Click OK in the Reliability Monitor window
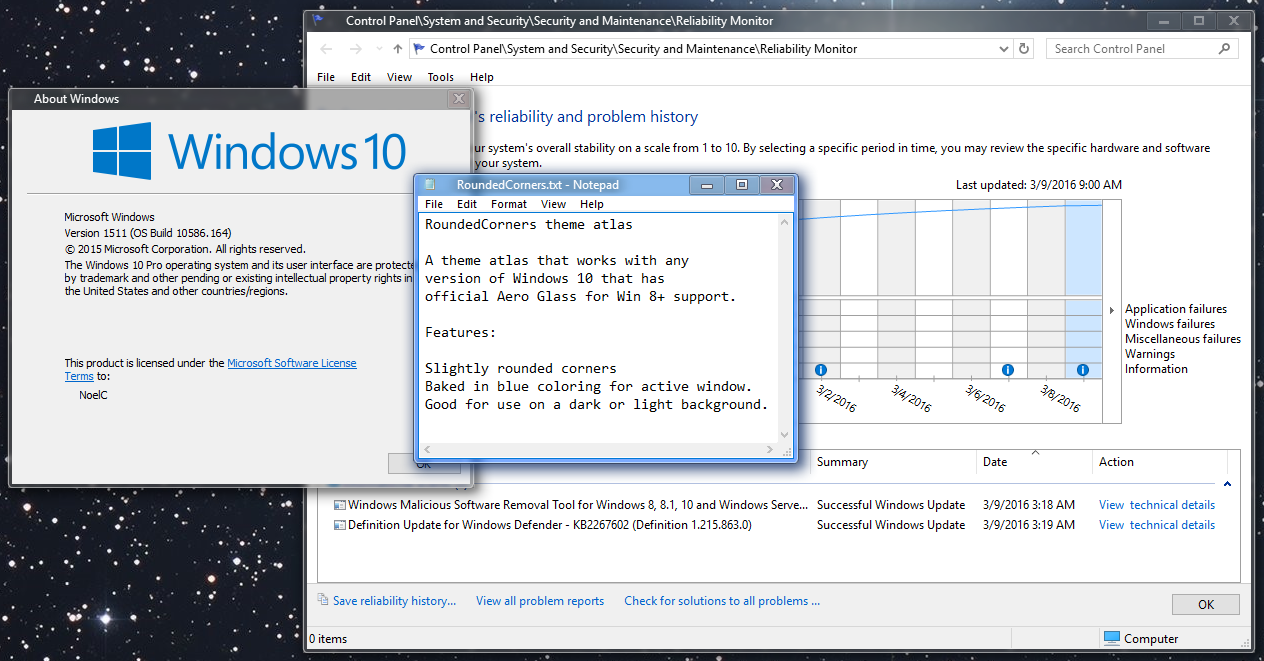This screenshot has width=1264, height=661. point(1206,604)
